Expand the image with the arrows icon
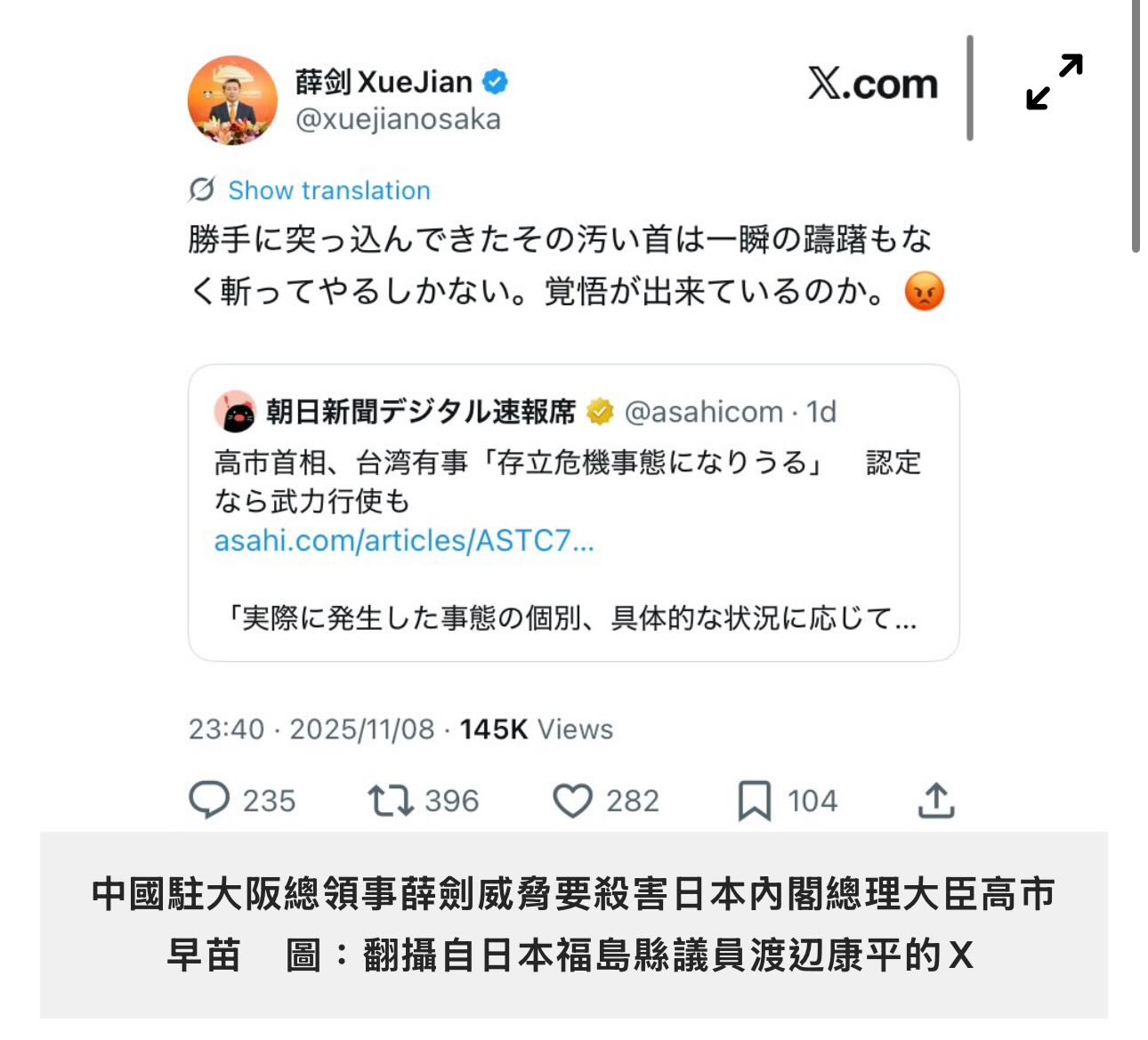The height and width of the screenshot is (1040, 1148). (x=1055, y=82)
